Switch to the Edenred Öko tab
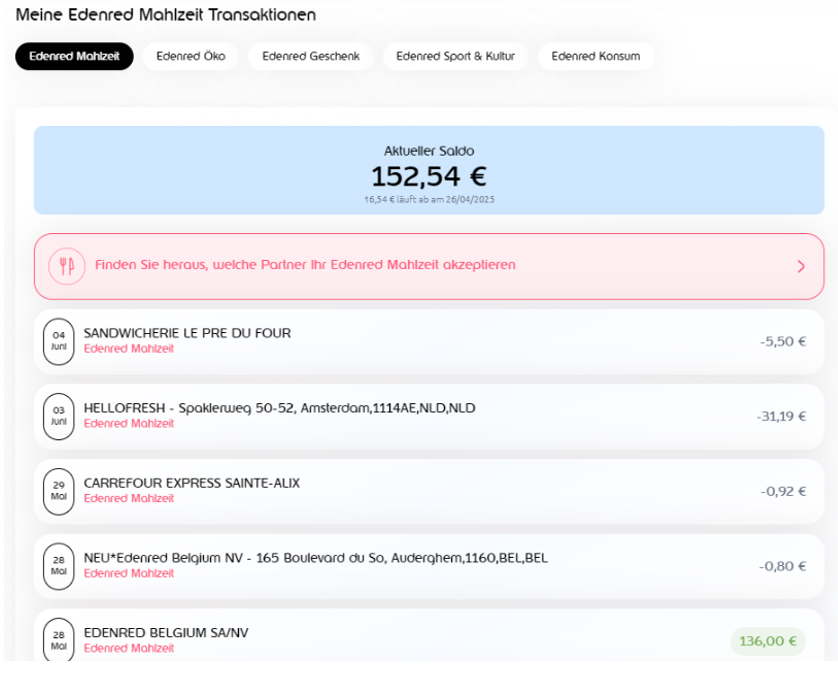The image size is (838, 694). (x=191, y=56)
